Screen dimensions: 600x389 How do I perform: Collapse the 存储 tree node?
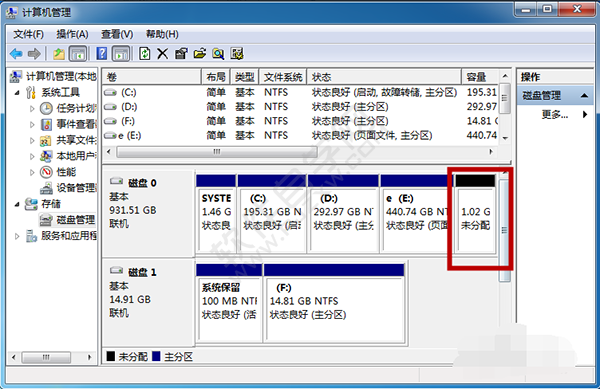pos(17,204)
